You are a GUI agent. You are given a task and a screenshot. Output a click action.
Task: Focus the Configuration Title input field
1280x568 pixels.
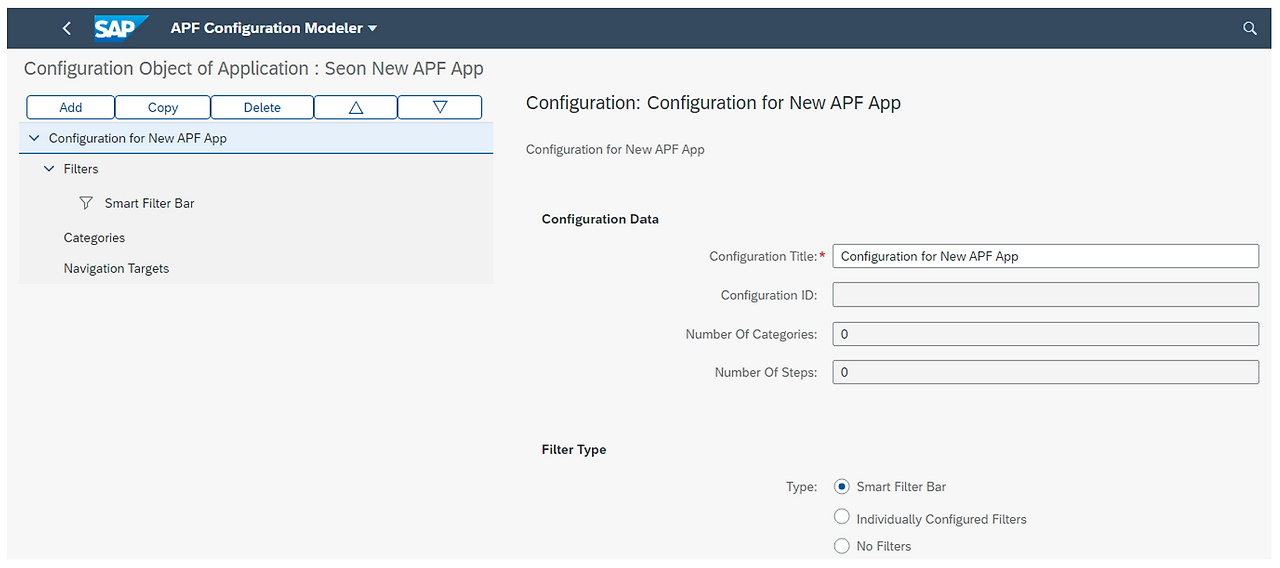(1045, 256)
